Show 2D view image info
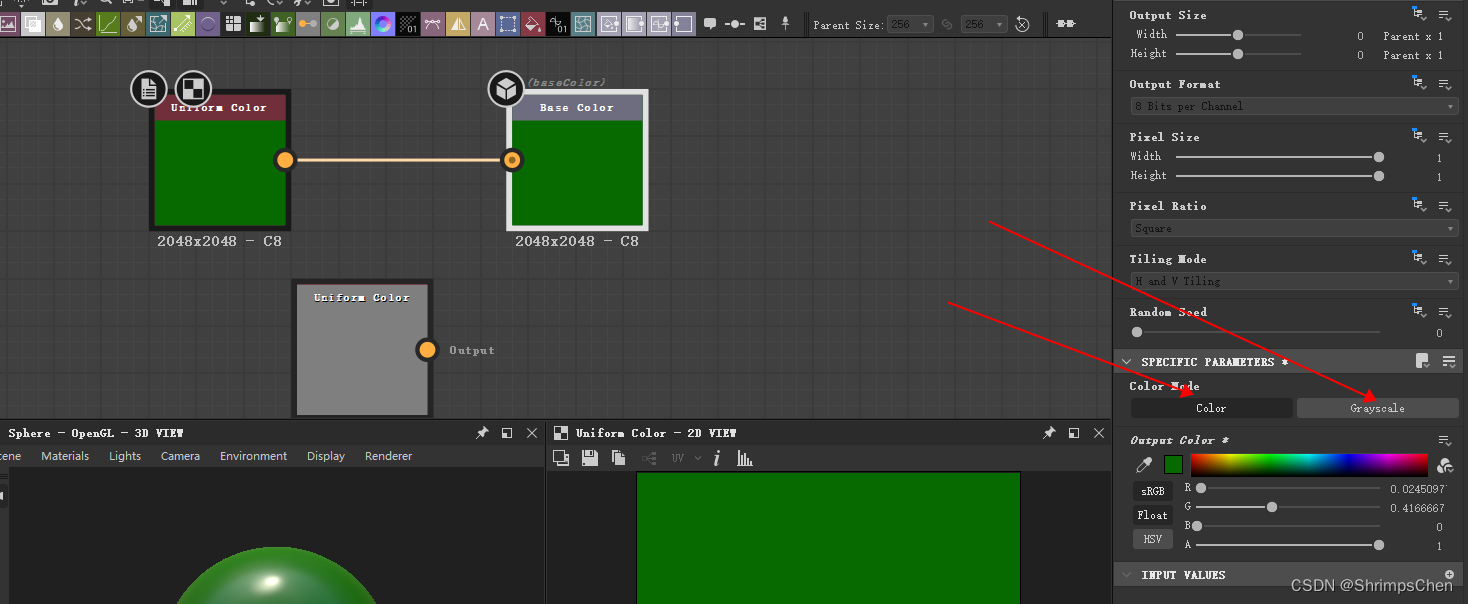Image resolution: width=1468 pixels, height=604 pixels. (x=716, y=458)
